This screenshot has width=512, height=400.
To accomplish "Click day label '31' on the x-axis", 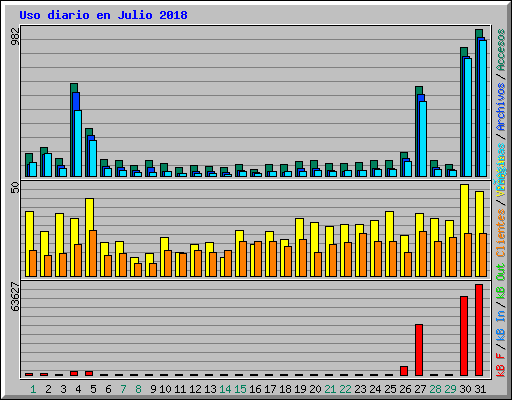I will coord(480,389).
